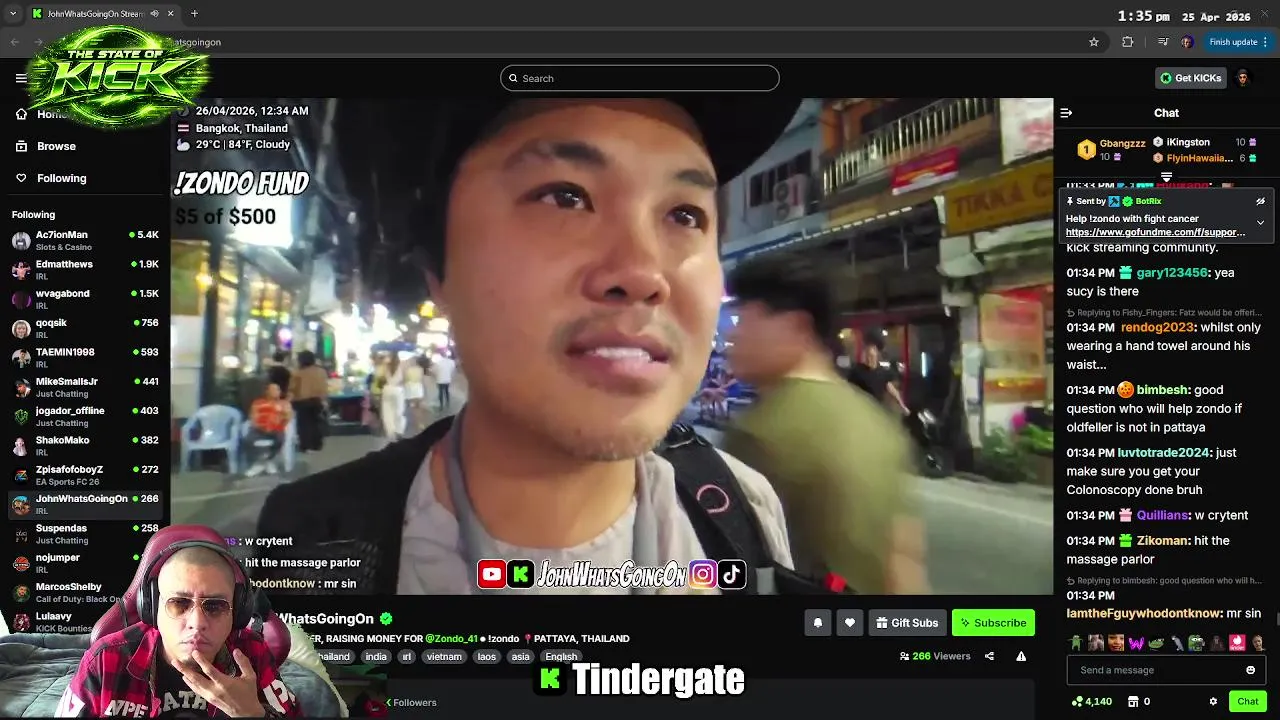1280x720 pixels.
Task: Click the green Chat send button
Action: 1247,701
